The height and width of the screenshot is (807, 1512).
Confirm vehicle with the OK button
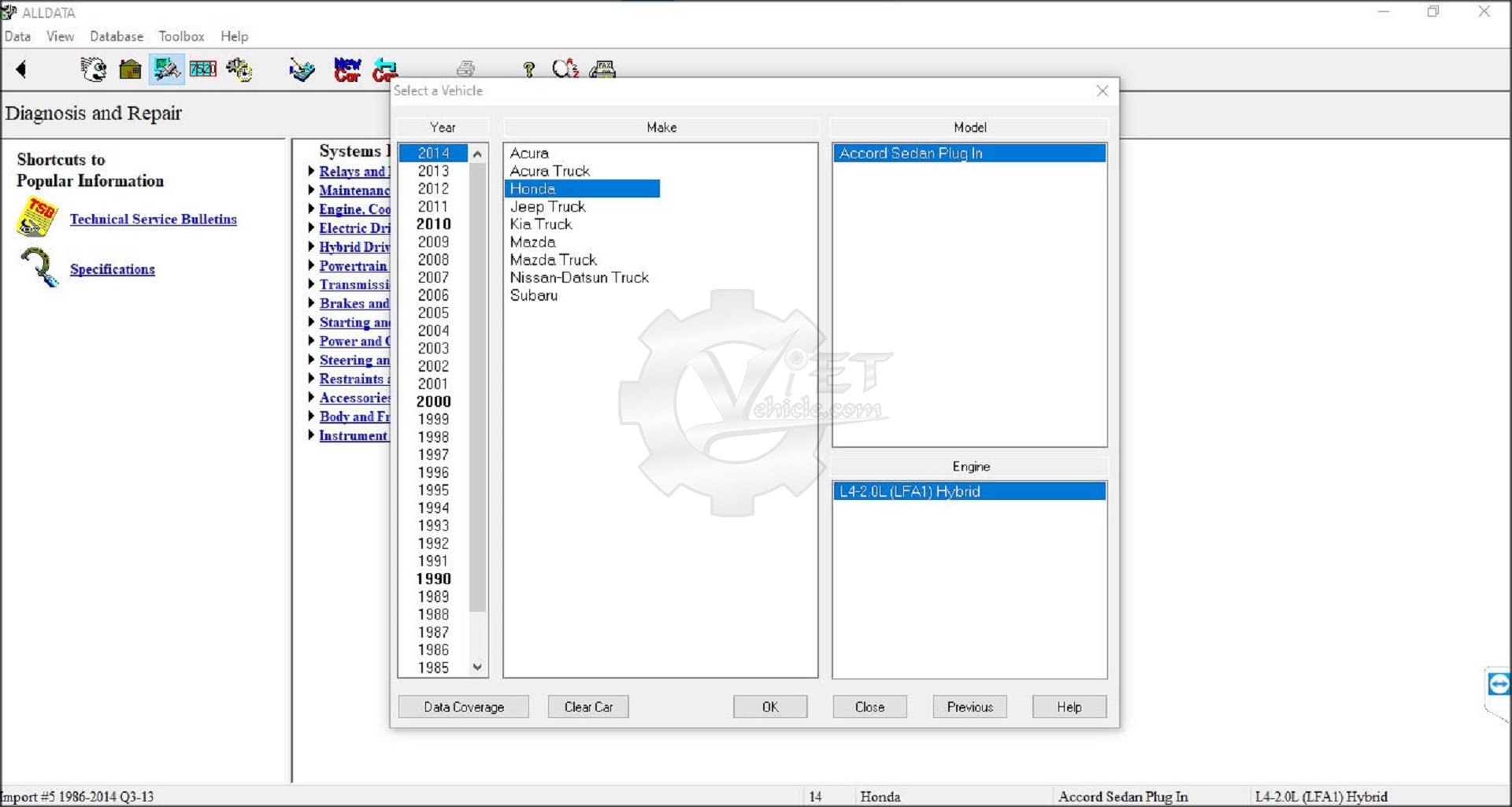tap(770, 707)
